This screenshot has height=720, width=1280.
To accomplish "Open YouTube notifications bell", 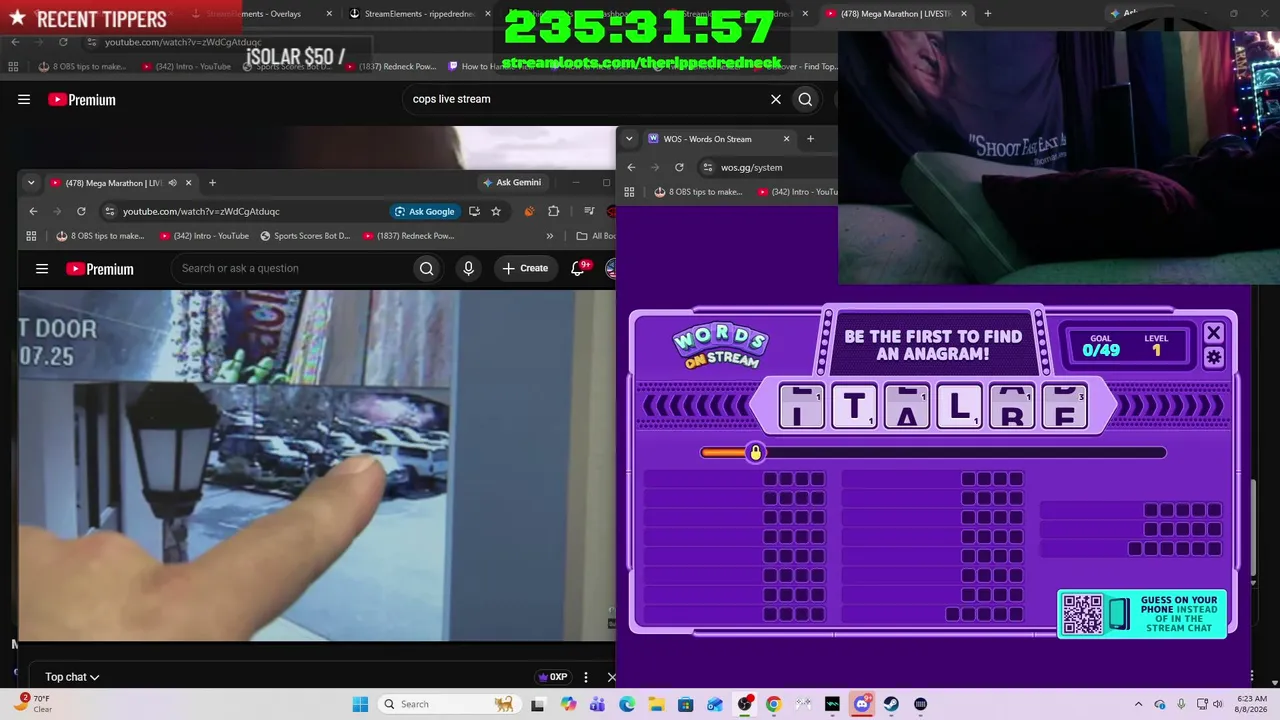I will pos(578,268).
